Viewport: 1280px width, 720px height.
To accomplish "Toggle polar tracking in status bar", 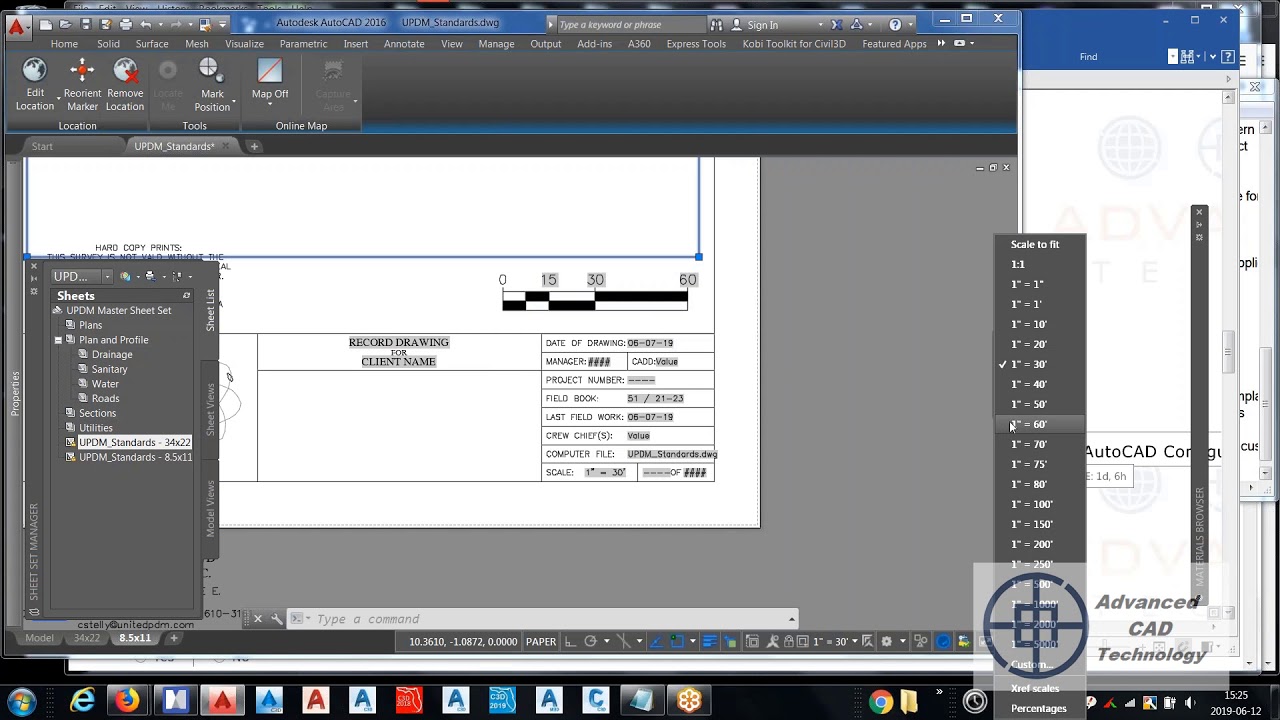I will pos(591,641).
